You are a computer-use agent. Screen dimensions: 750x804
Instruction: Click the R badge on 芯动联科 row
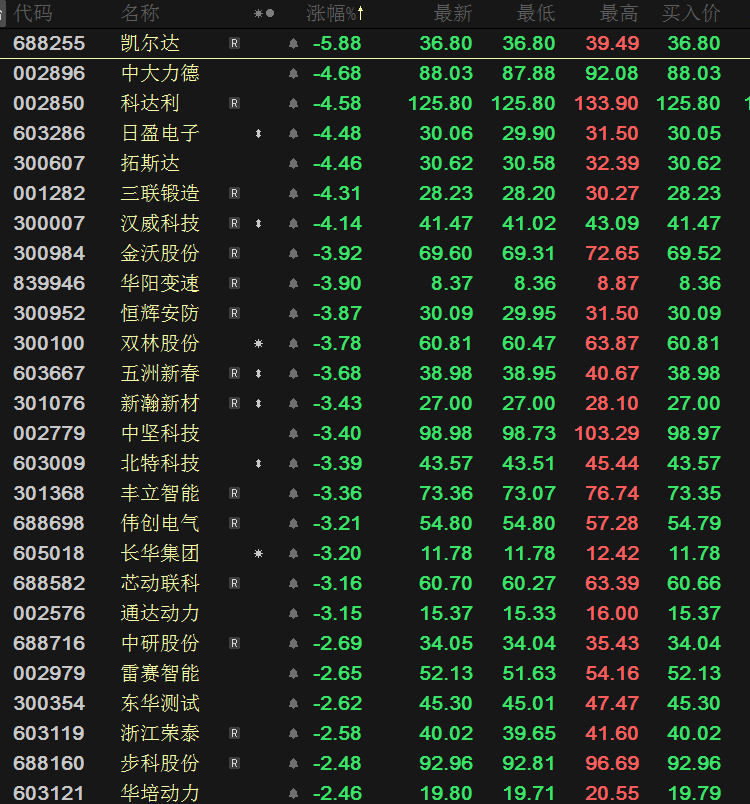tap(234, 584)
